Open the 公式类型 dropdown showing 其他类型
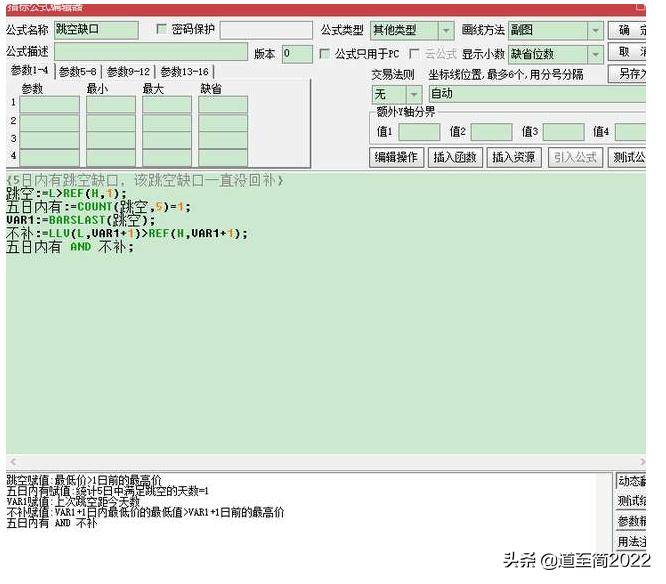The height and width of the screenshot is (584, 666). 412,30
